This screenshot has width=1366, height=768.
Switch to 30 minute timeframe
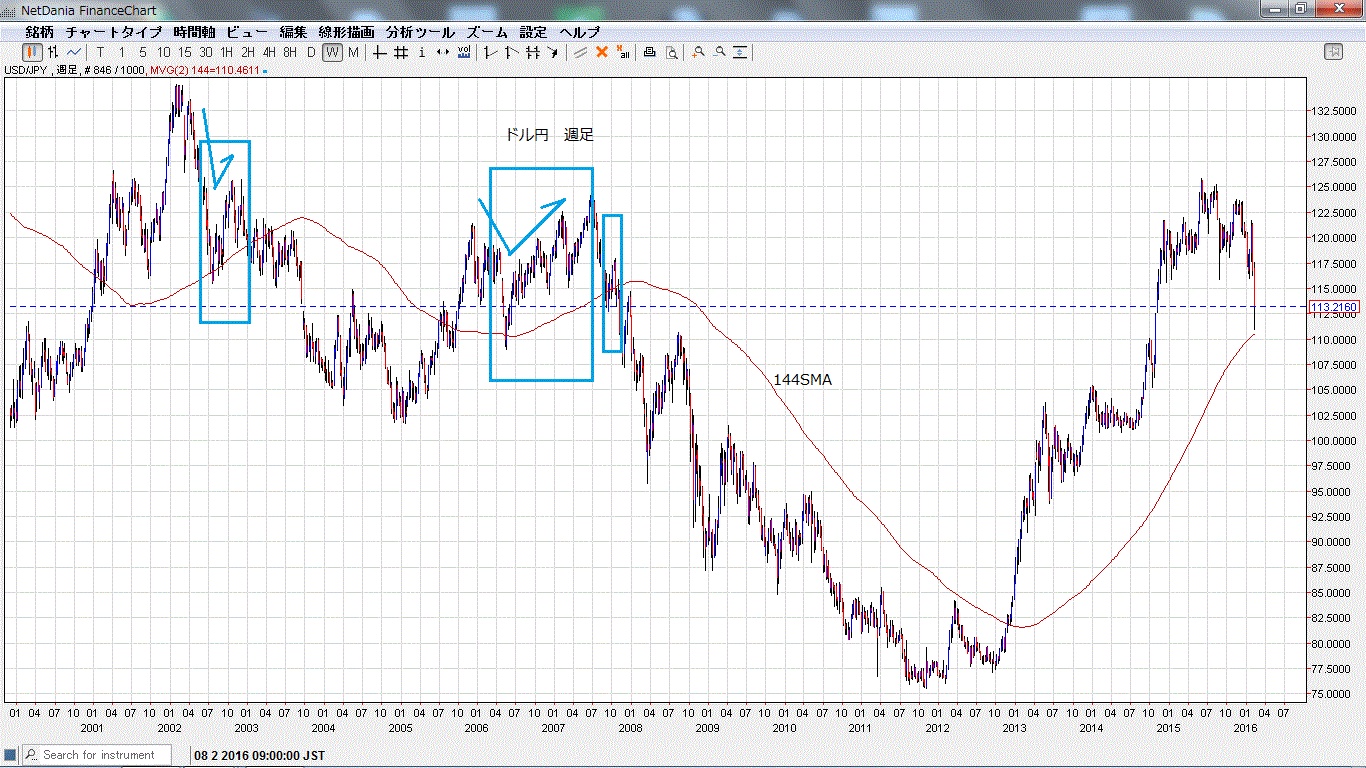coord(206,52)
